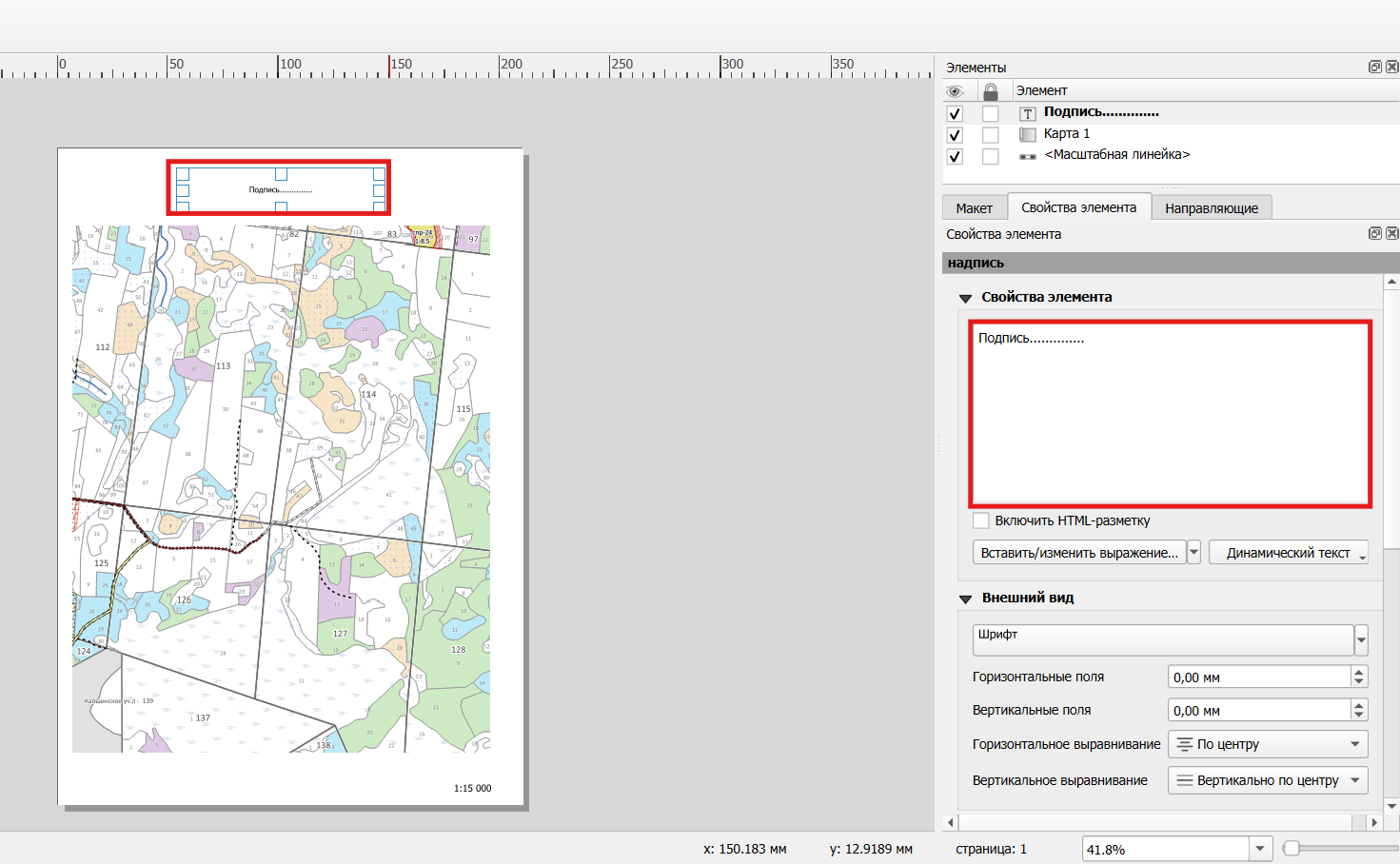
Task: Open Горизонтальное выравнивание dropdown По центру
Action: (x=1268, y=744)
